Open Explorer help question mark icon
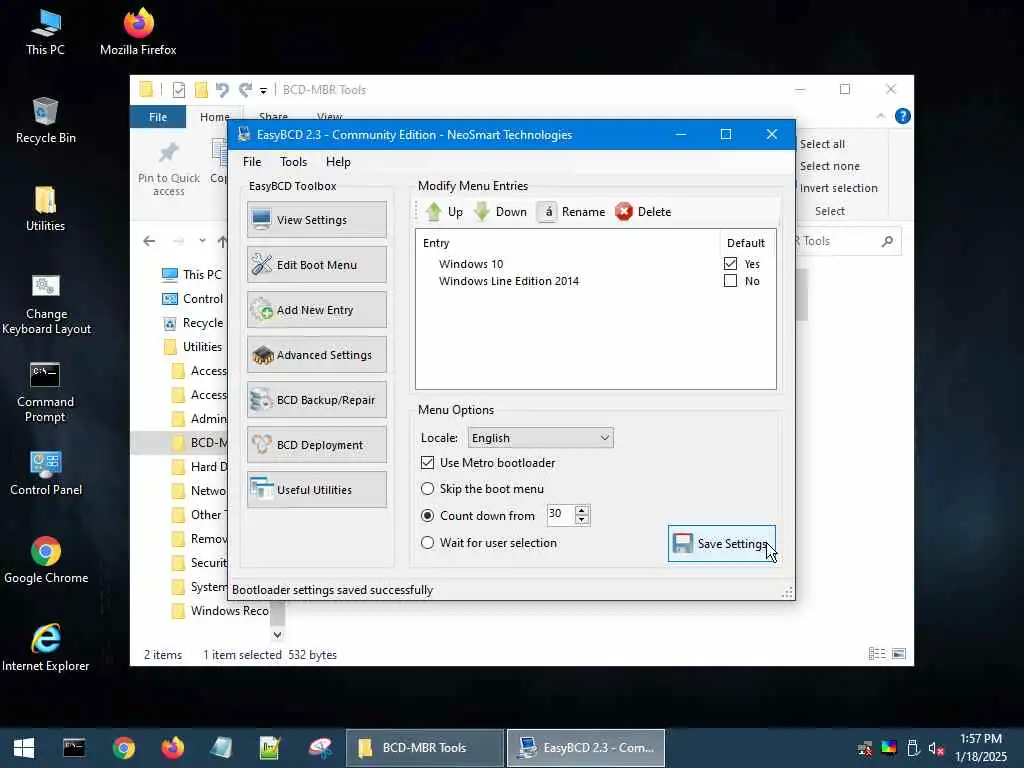 [x=903, y=116]
